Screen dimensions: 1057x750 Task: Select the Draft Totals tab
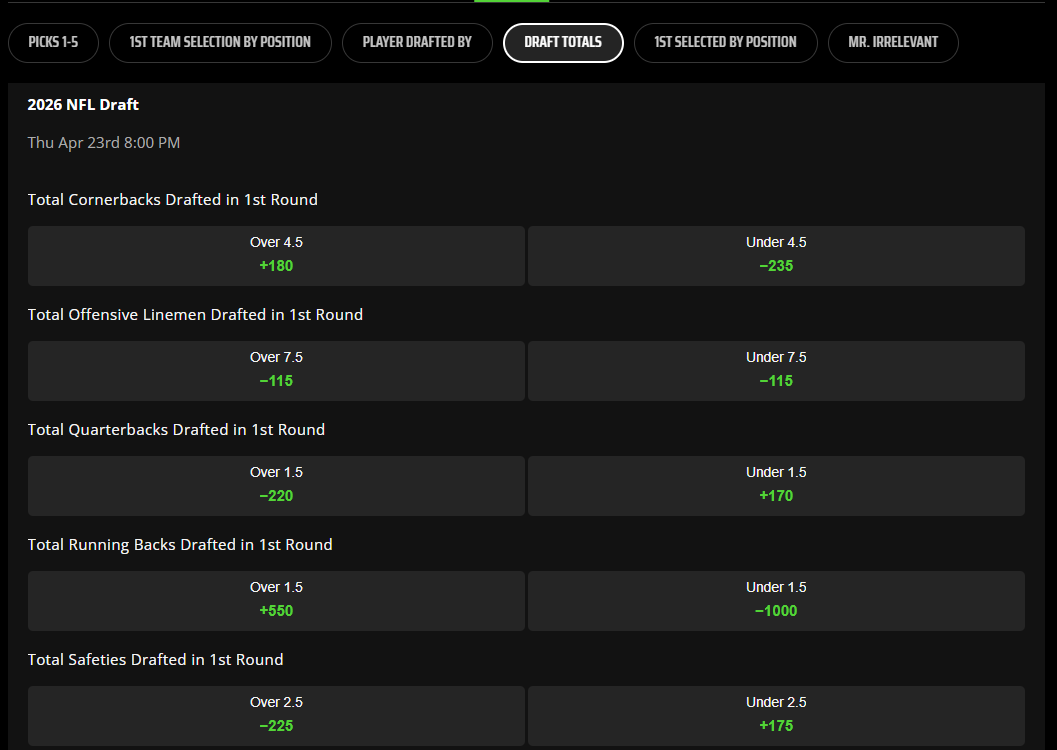click(x=563, y=42)
